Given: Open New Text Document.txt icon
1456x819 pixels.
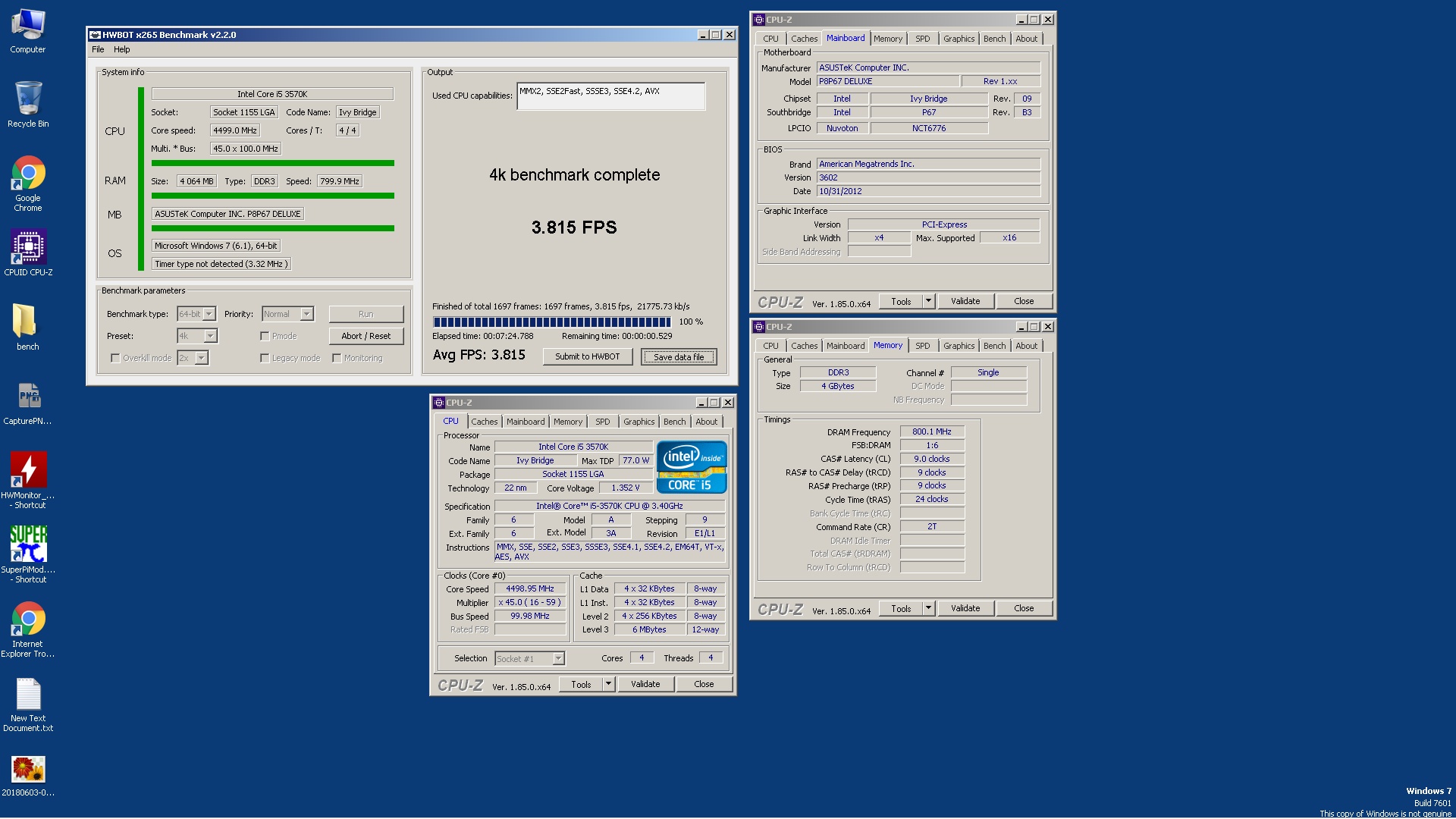Looking at the screenshot, I should (28, 703).
